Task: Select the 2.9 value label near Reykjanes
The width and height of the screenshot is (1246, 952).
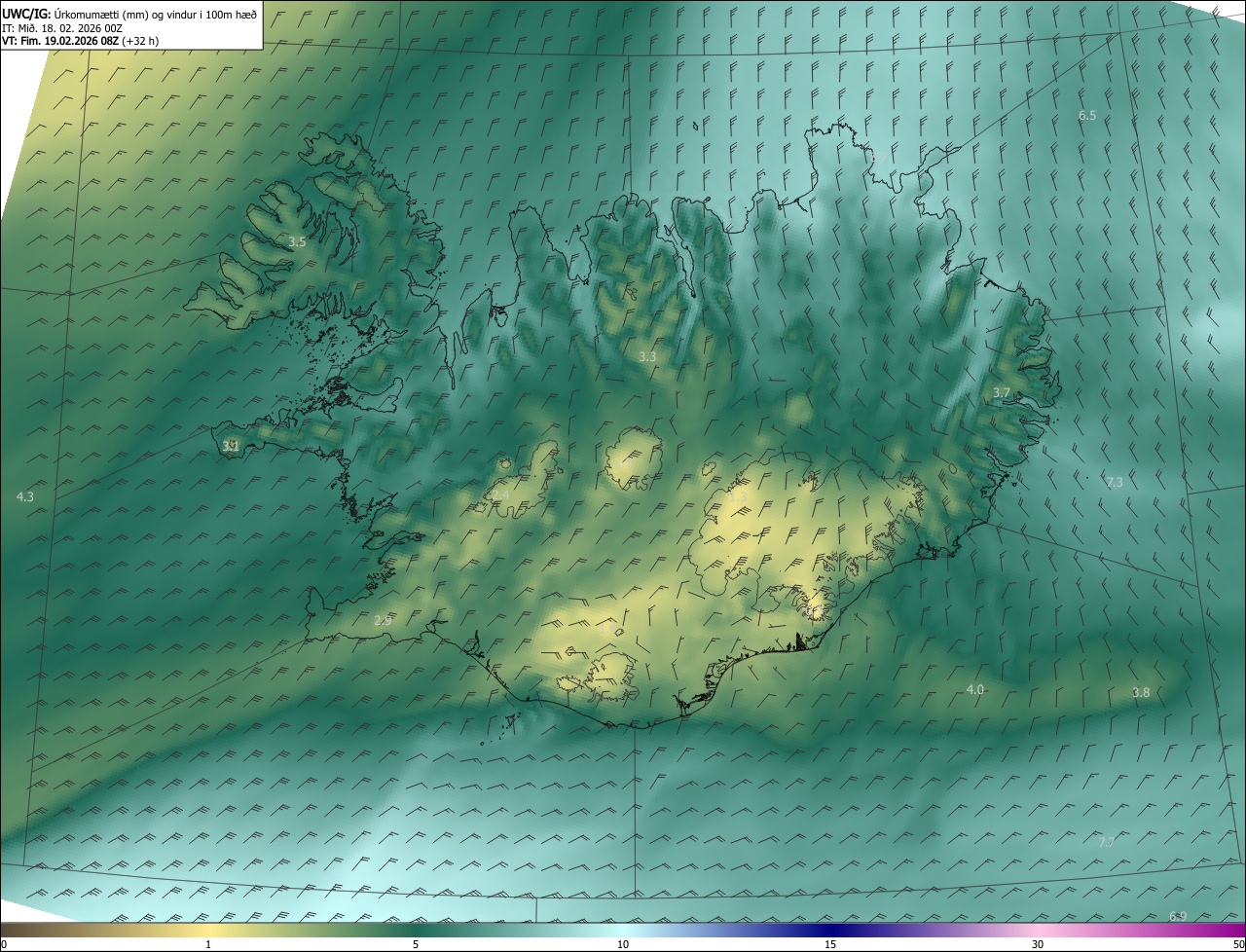Action: tap(383, 621)
